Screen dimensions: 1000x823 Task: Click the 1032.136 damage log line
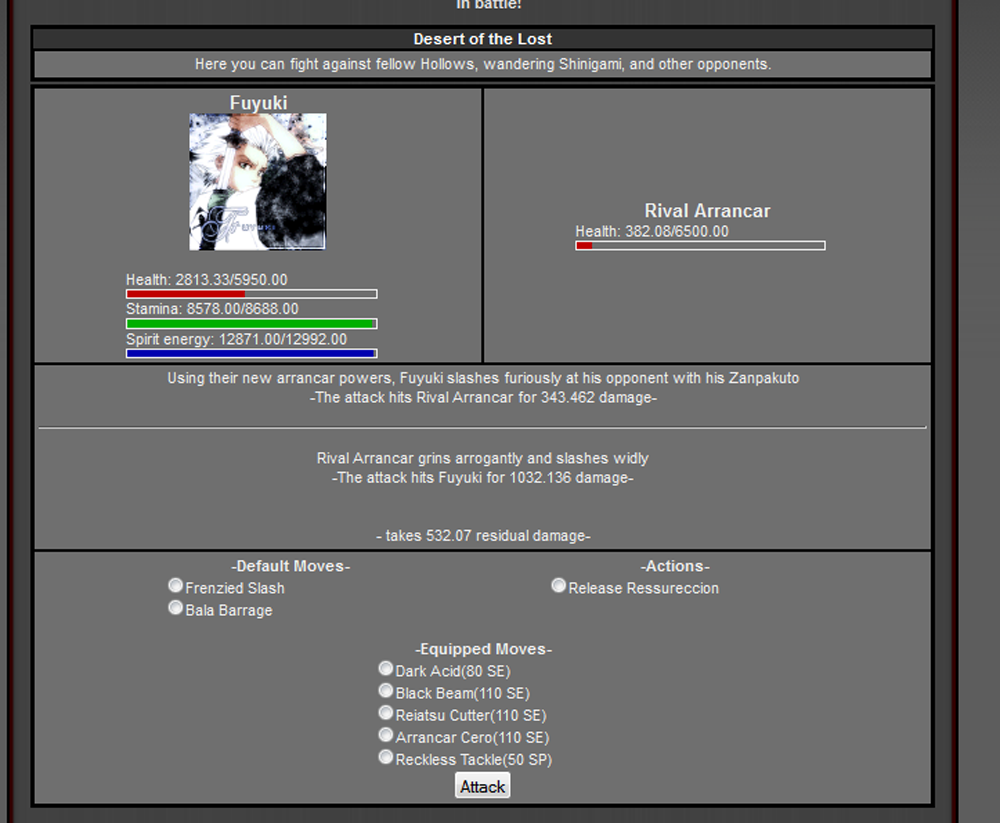483,478
